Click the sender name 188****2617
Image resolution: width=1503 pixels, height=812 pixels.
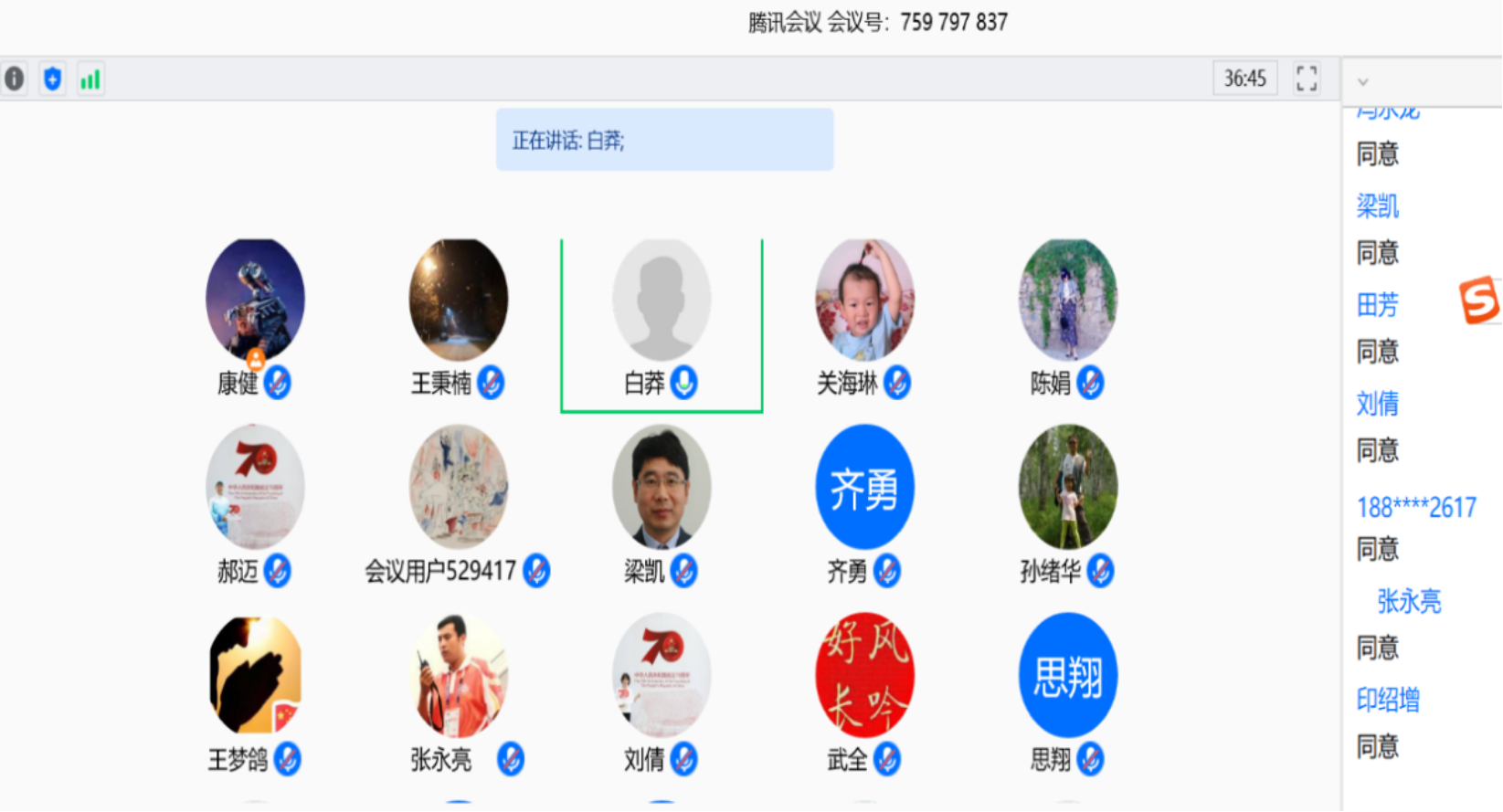[x=1416, y=507]
